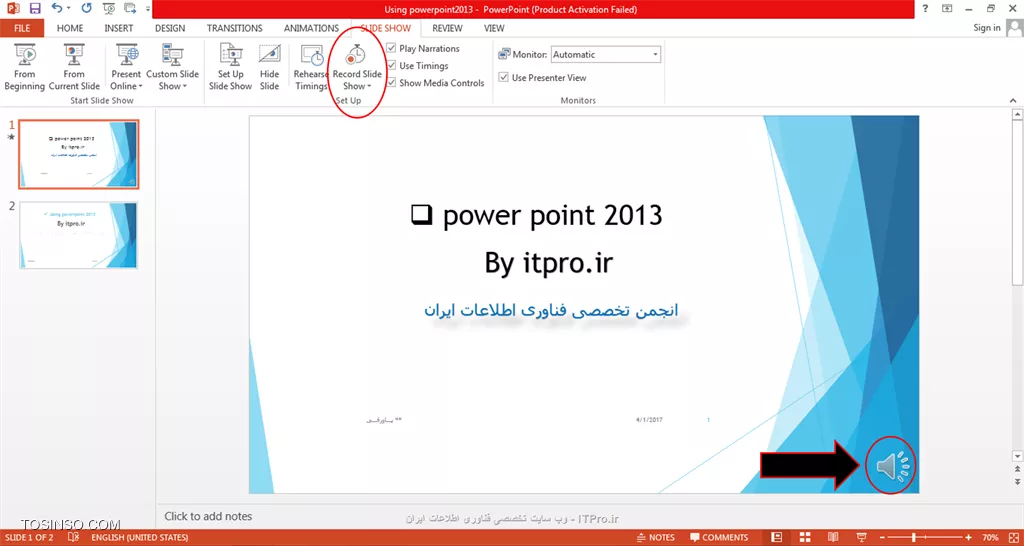Viewport: 1024px width, 546px height.
Task: Start Rehearse Timings
Action: 311,67
